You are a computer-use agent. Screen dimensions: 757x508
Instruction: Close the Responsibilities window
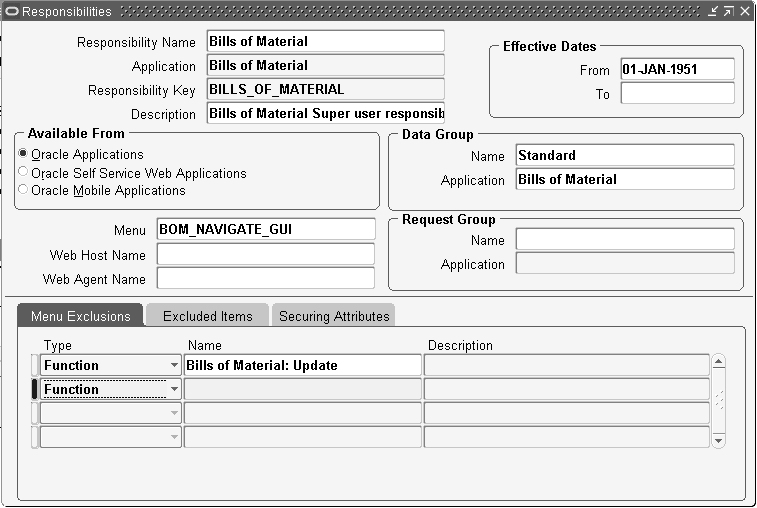click(x=745, y=11)
